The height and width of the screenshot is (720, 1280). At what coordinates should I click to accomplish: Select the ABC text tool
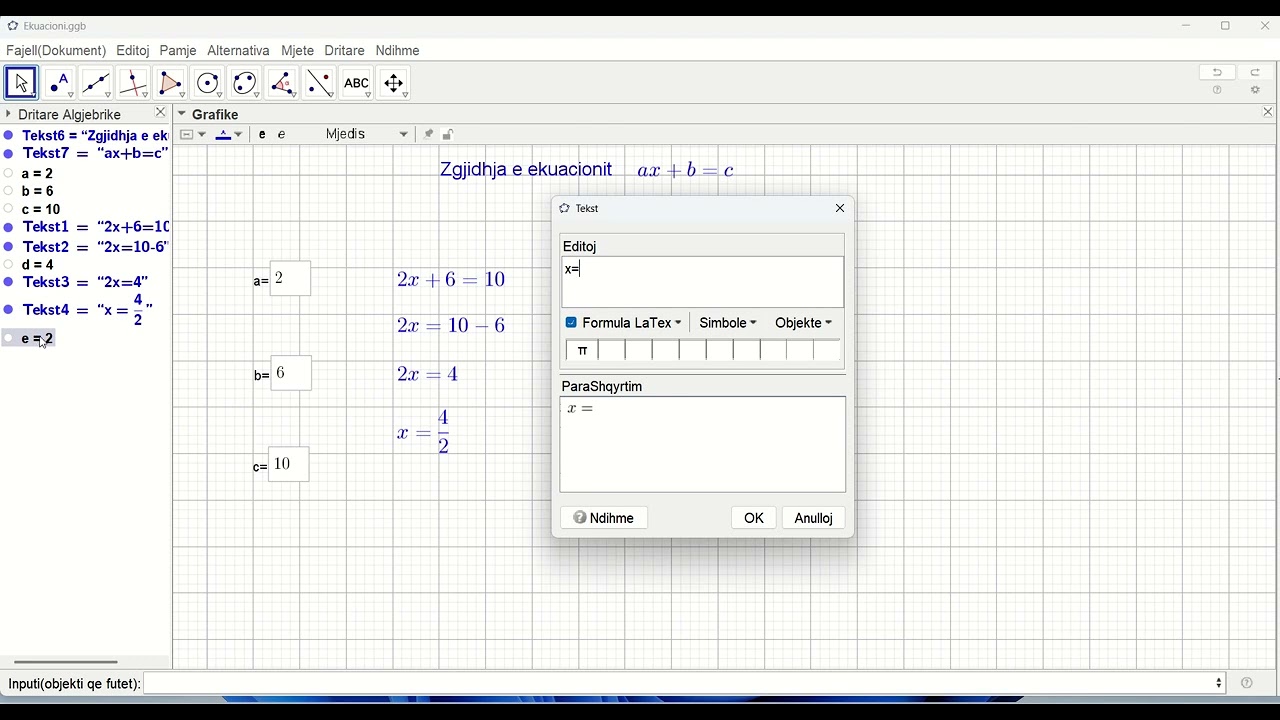[x=356, y=83]
